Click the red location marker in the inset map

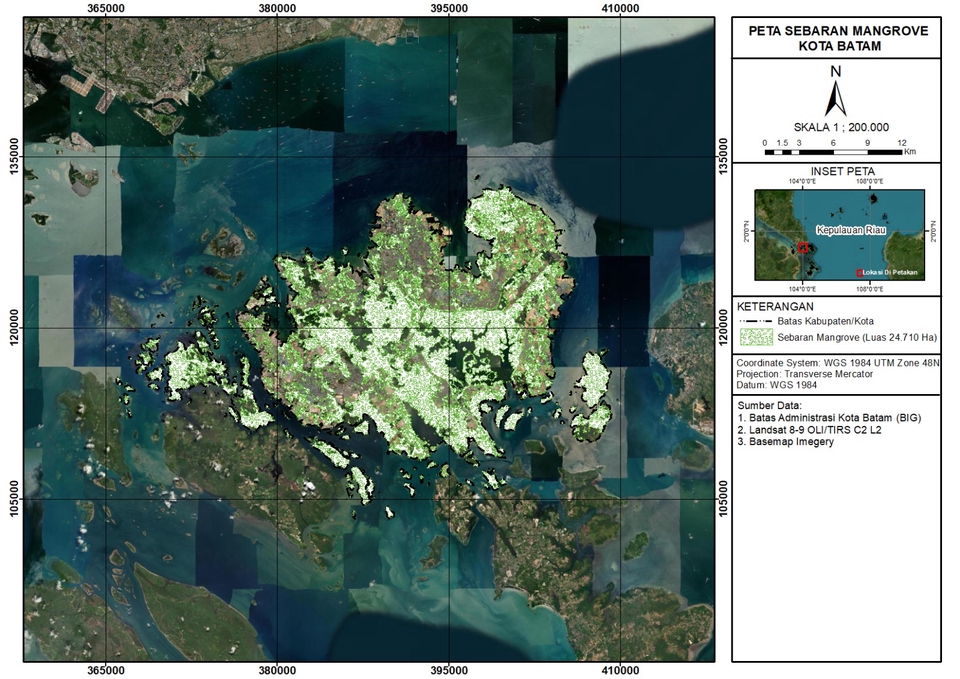point(803,247)
